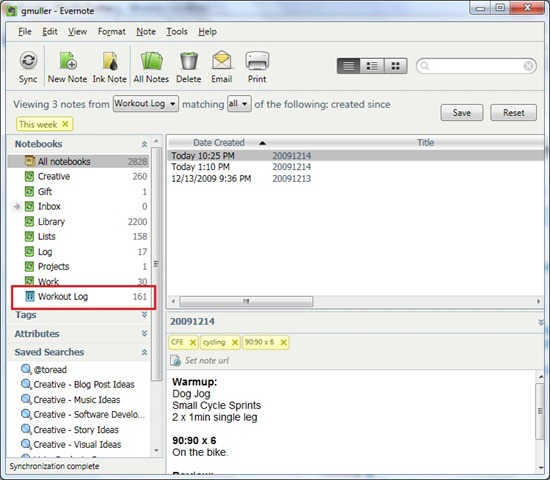Image resolution: width=550 pixels, height=480 pixels.
Task: Expand the Tags section
Action: pyautogui.click(x=144, y=315)
